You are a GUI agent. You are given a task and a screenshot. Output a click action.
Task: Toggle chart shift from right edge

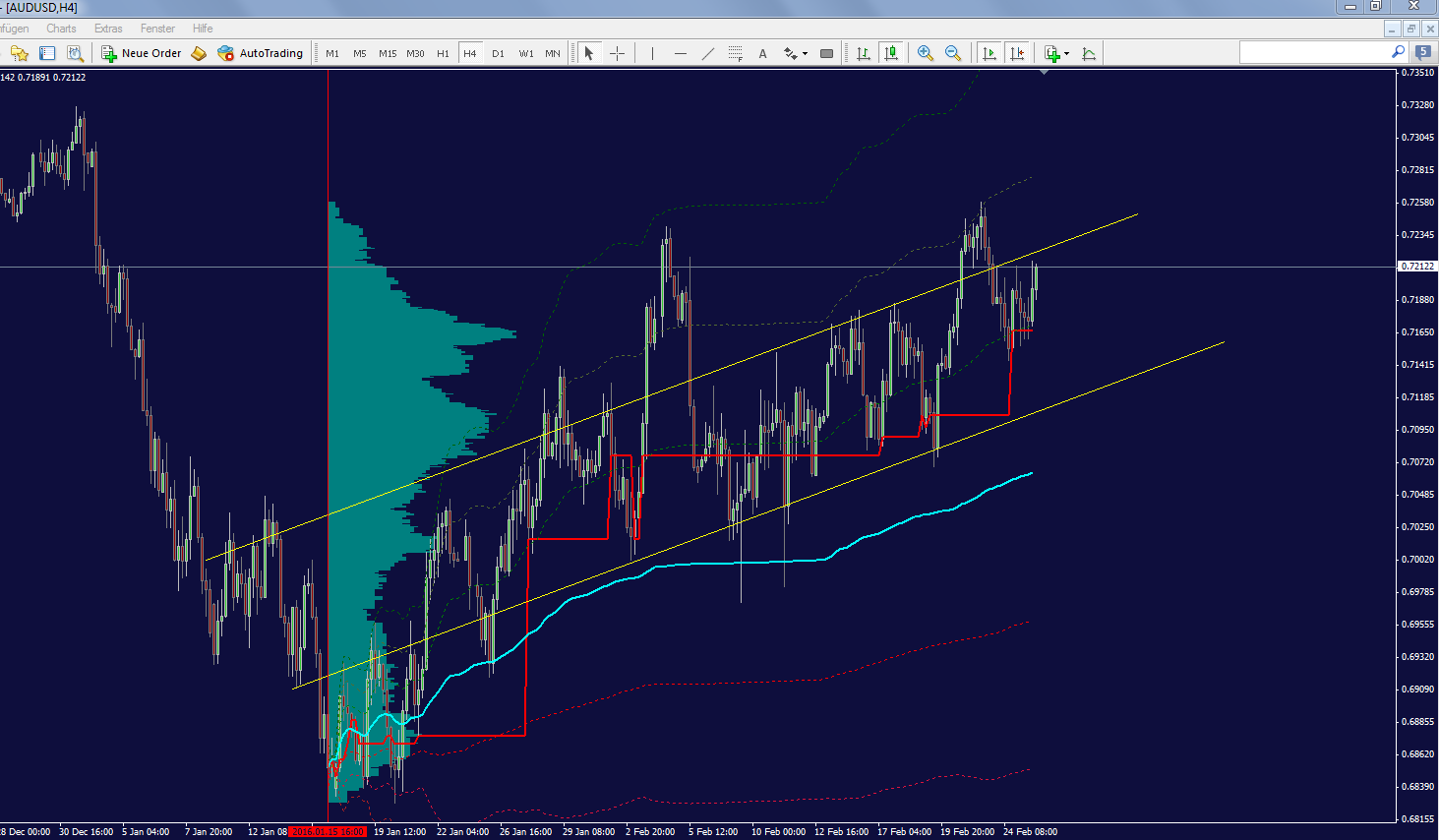pyautogui.click(x=1016, y=53)
